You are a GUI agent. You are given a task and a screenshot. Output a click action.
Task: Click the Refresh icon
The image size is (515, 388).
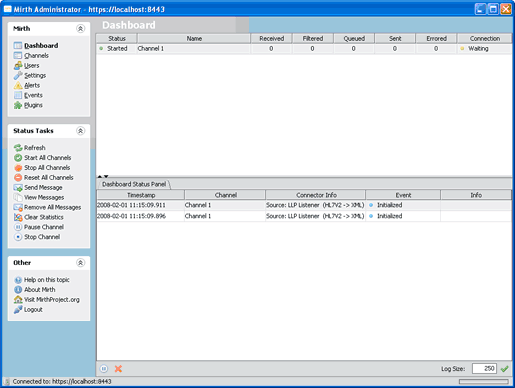pyautogui.click(x=18, y=148)
